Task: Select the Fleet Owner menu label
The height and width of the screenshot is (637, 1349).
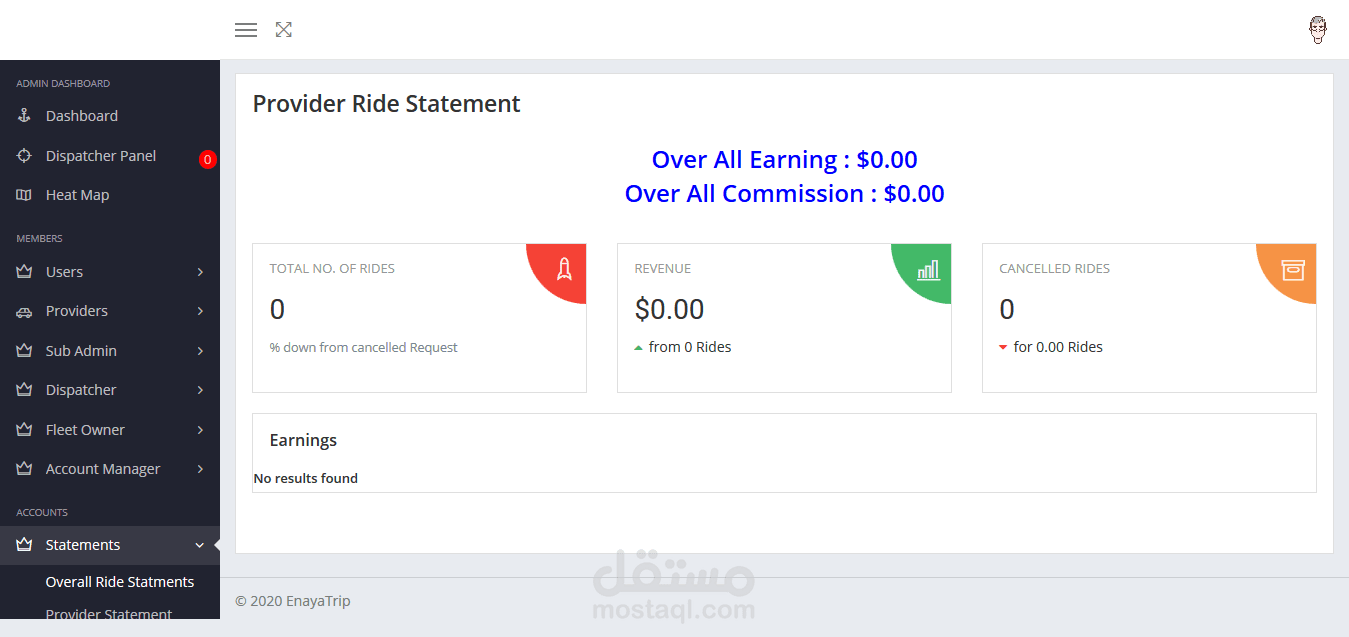Action: tap(85, 430)
